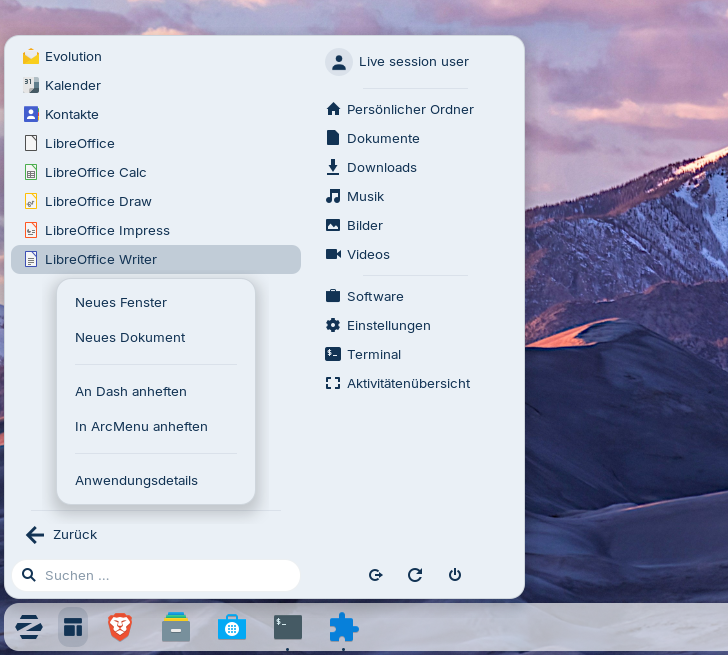Click the power off icon
Viewport: 728px width, 655px height.
(x=455, y=575)
